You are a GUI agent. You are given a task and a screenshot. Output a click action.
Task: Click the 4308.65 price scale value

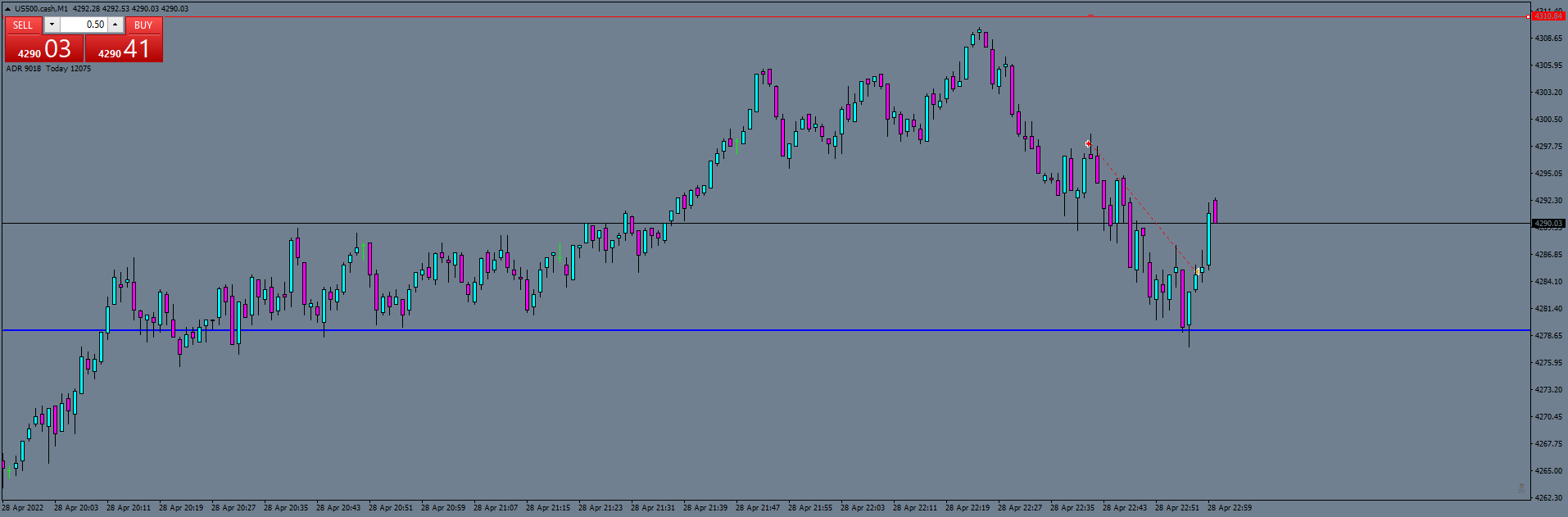(x=1548, y=39)
